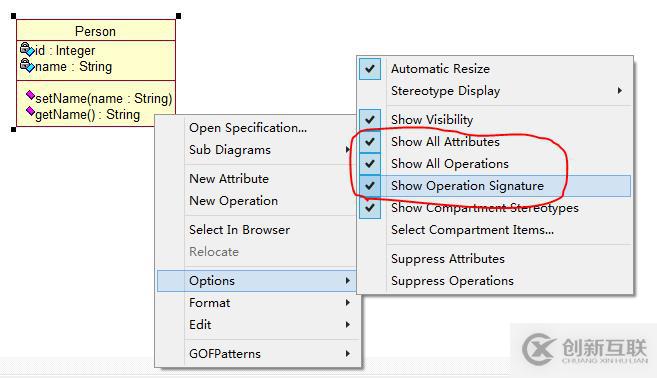Expand the Sub Diagrams submenu
Image resolution: width=657 pixels, height=378 pixels.
[x=256, y=150]
